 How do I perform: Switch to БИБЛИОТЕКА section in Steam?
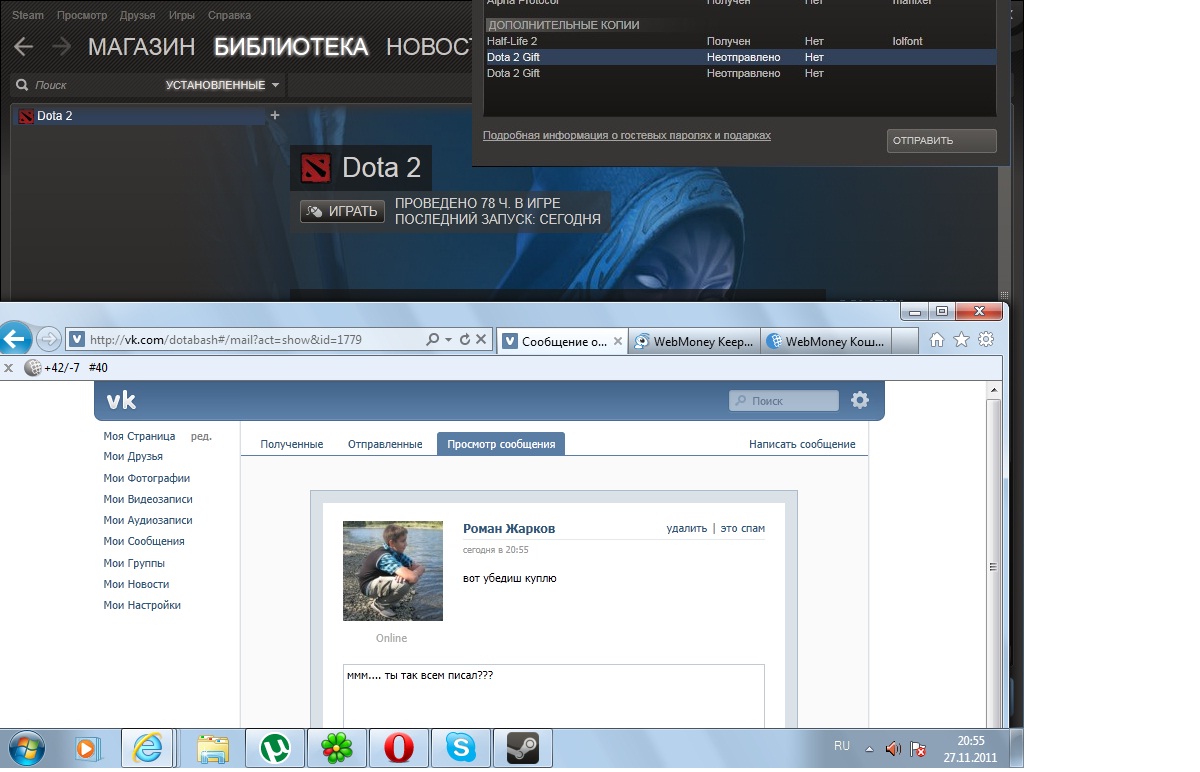[291, 46]
